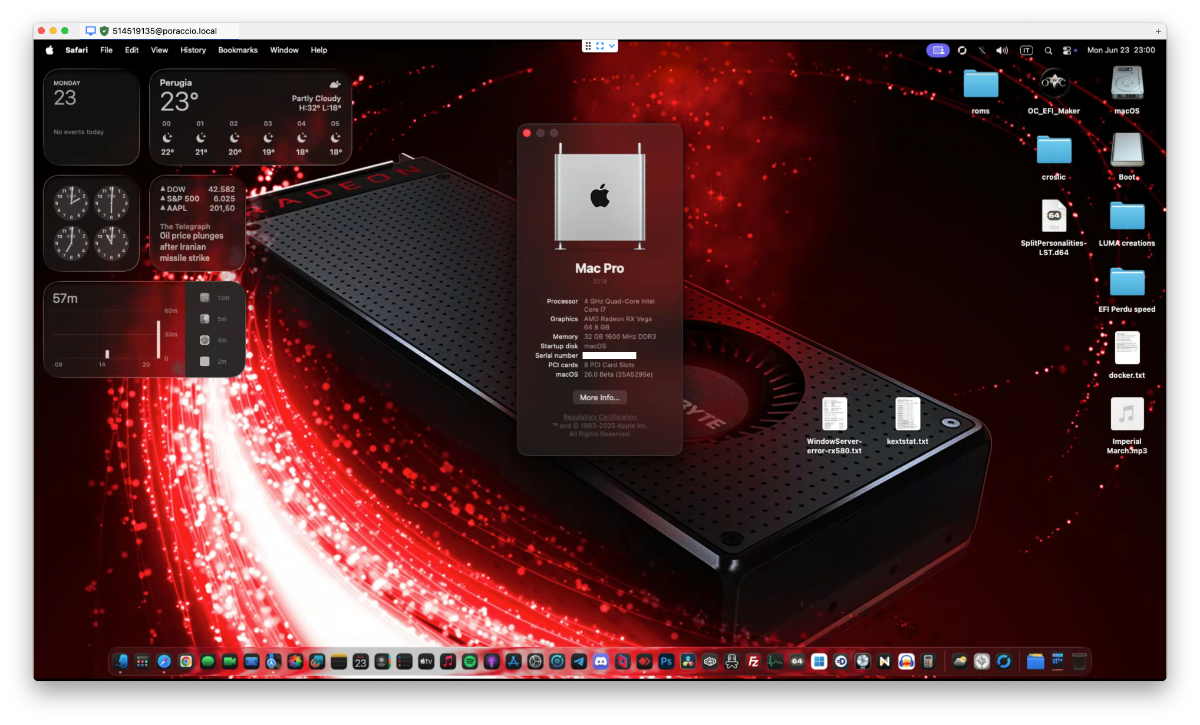Open the Notes app in Dock

[339, 661]
